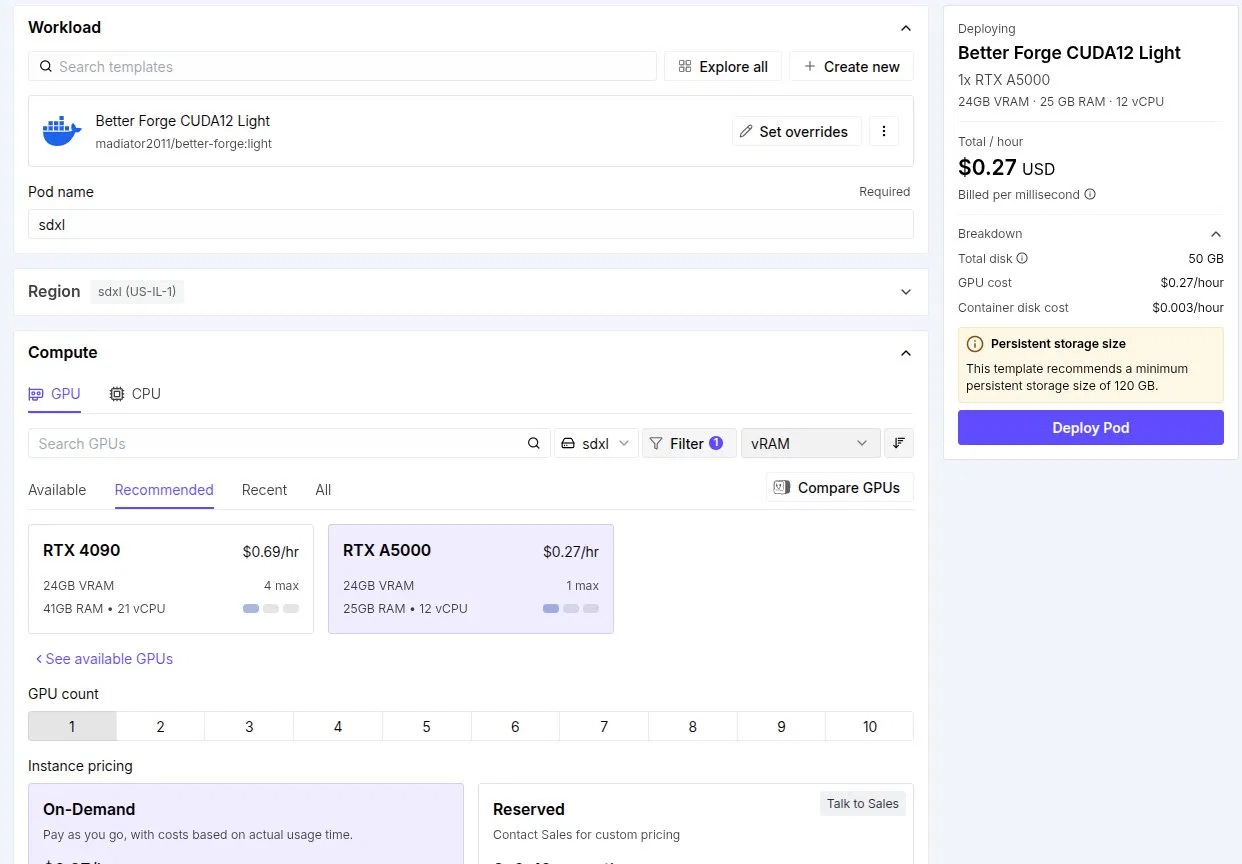Image resolution: width=1242 pixels, height=864 pixels.
Task: Set GPU count to 7
Action: (x=604, y=726)
